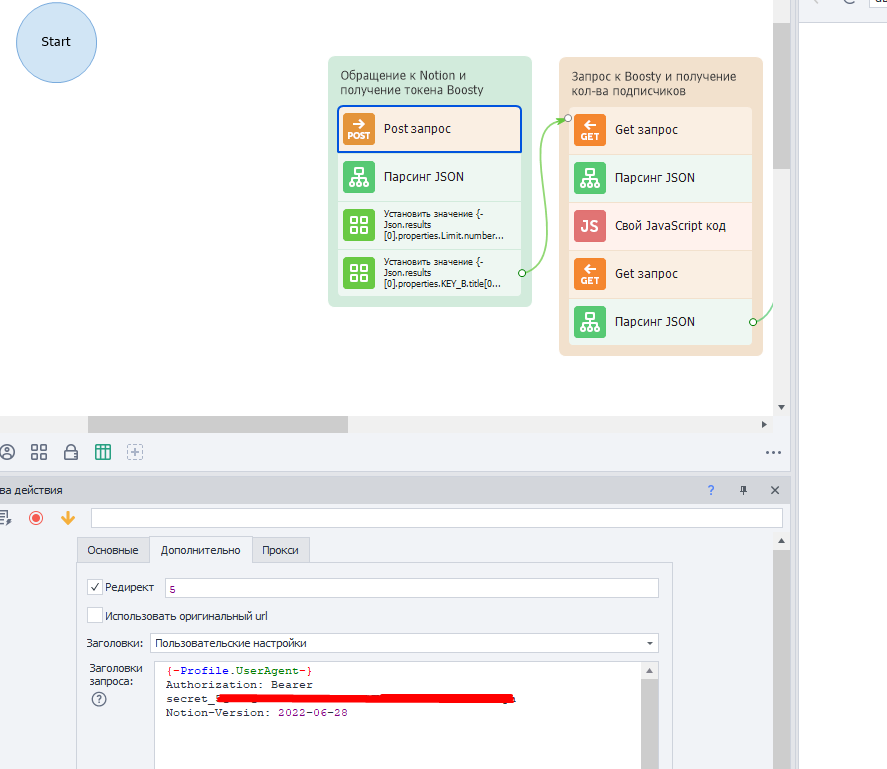Click the canvas horizontal scrollbar thumb
Image resolution: width=887 pixels, height=769 pixels.
pos(218,424)
